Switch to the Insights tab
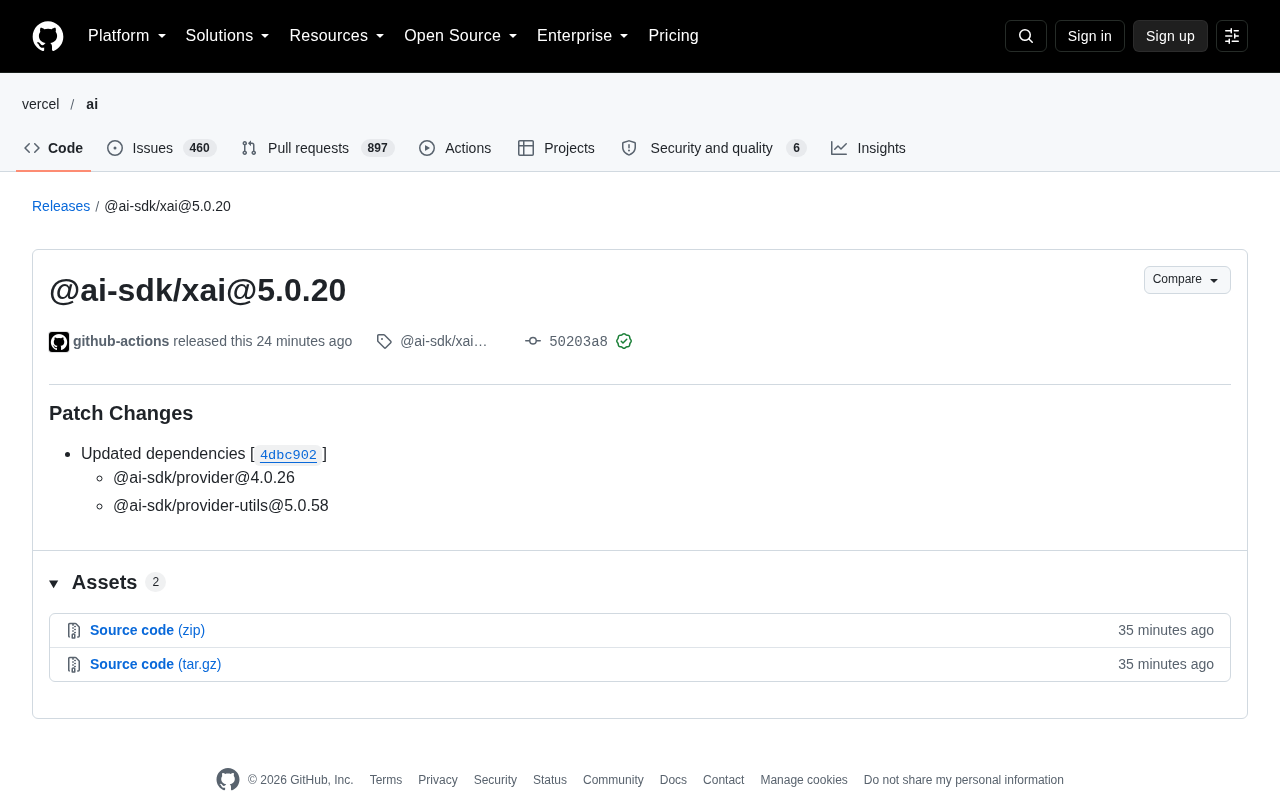1280x800 pixels. click(x=868, y=148)
